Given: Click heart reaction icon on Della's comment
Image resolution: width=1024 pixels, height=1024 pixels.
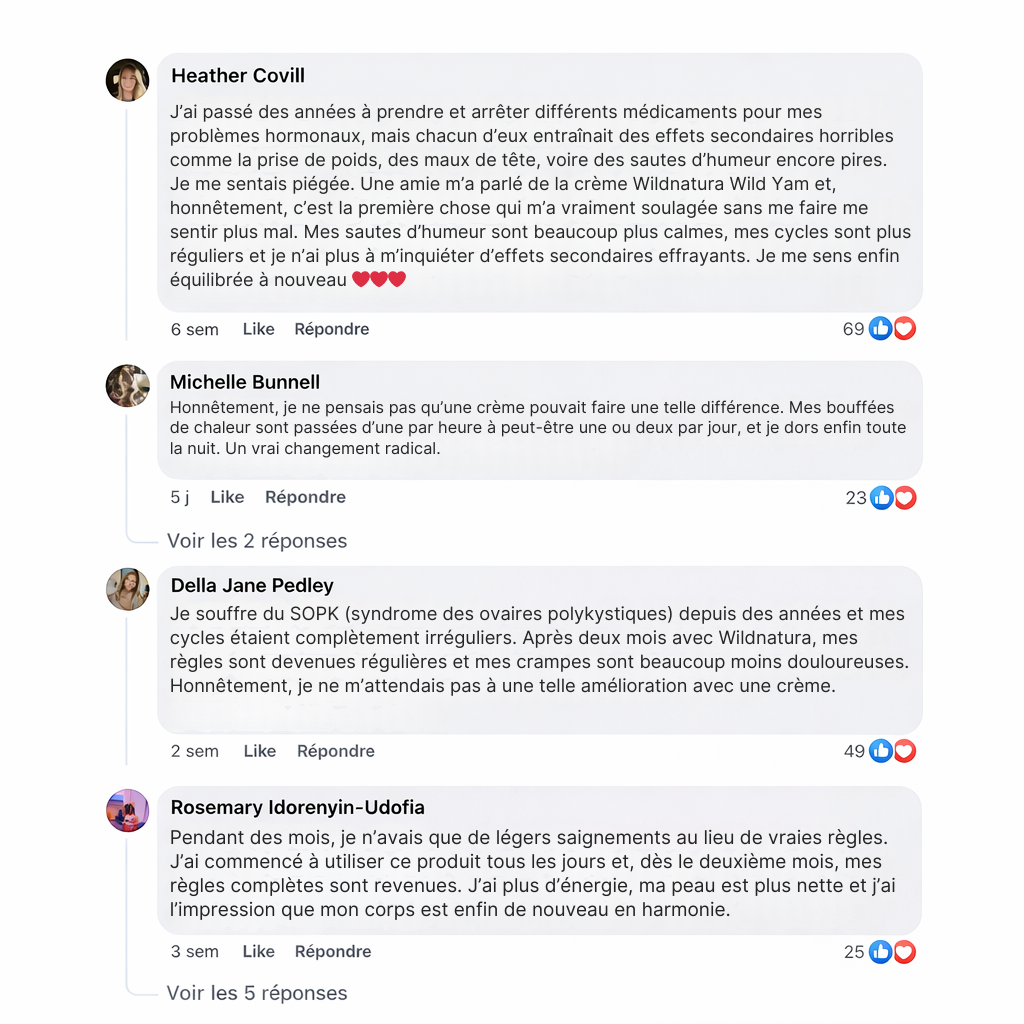Looking at the screenshot, I should (x=904, y=751).
